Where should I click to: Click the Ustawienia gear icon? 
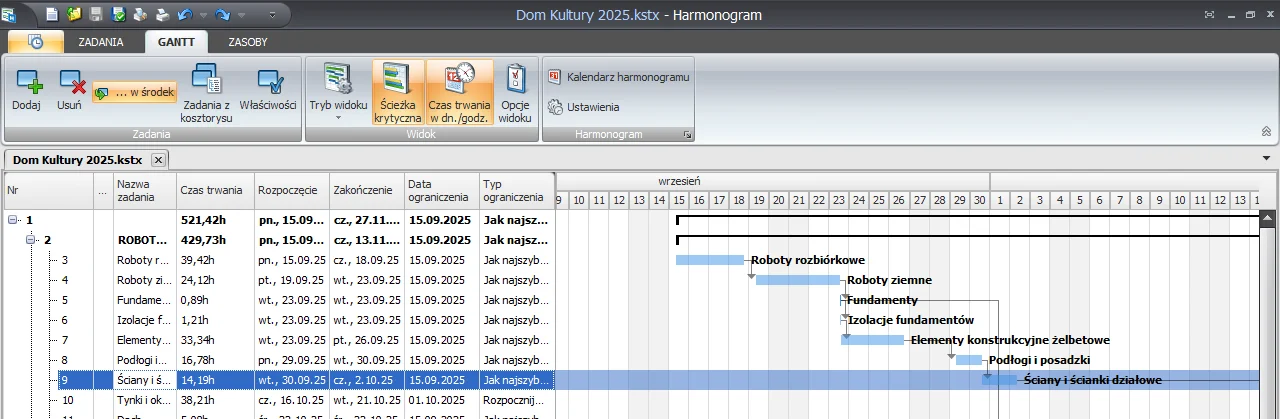pos(555,107)
